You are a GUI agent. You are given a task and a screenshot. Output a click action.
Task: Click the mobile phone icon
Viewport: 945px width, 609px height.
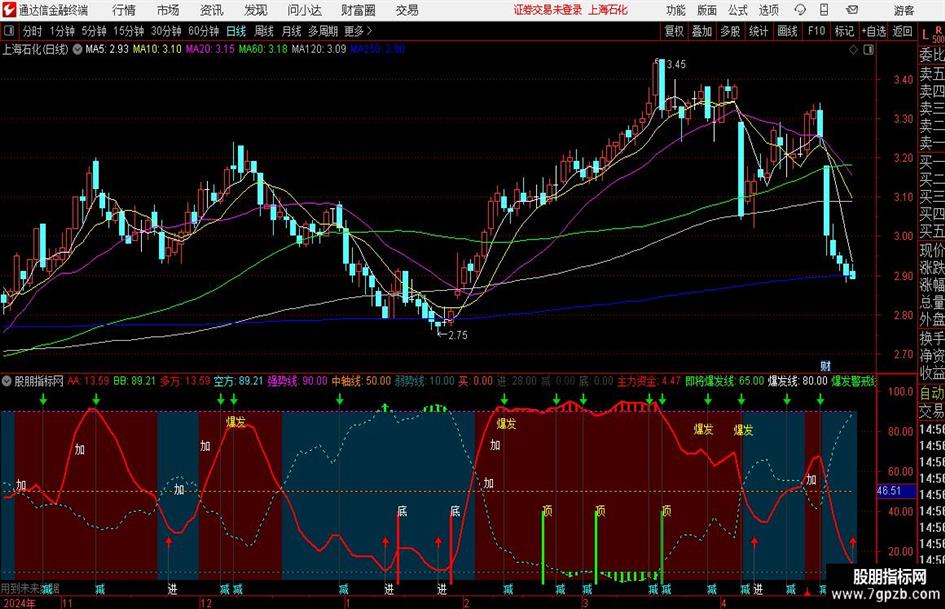(824, 10)
